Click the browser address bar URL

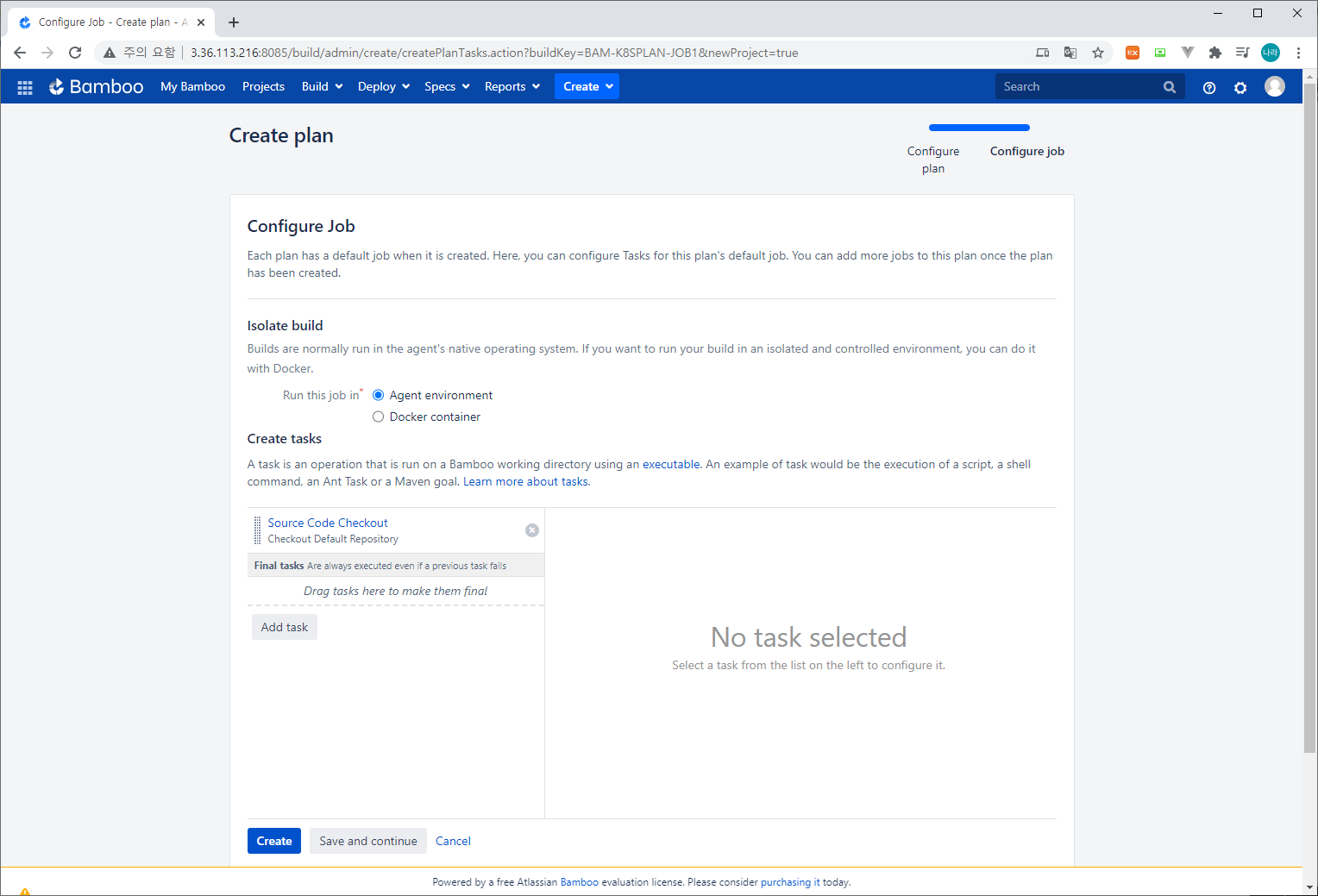click(494, 53)
